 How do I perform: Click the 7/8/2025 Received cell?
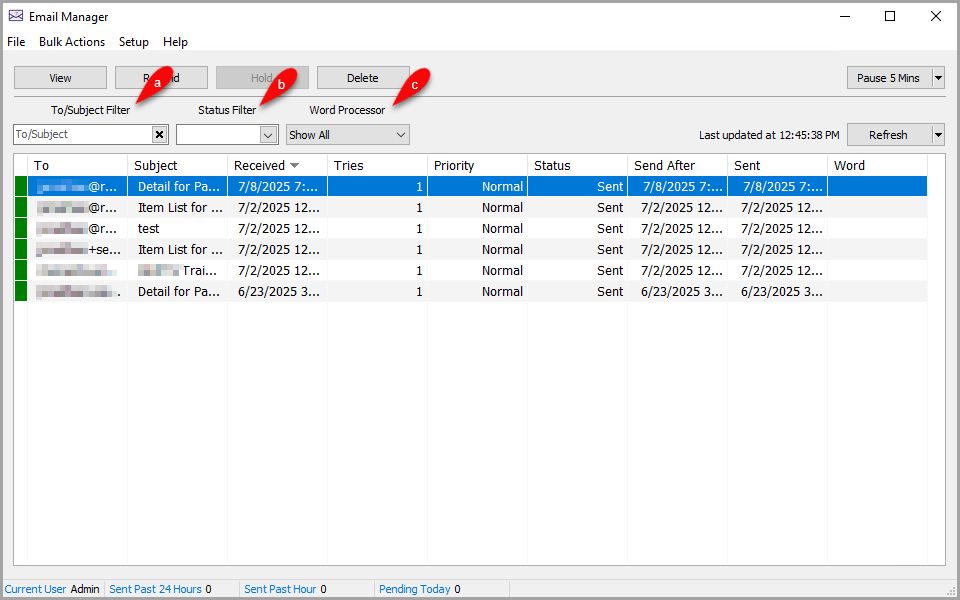(x=277, y=187)
